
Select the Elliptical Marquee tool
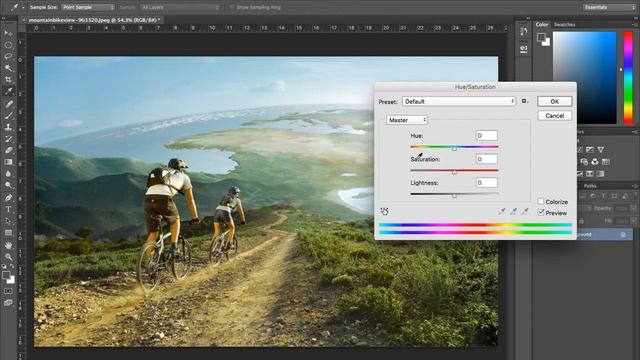tap(8, 45)
